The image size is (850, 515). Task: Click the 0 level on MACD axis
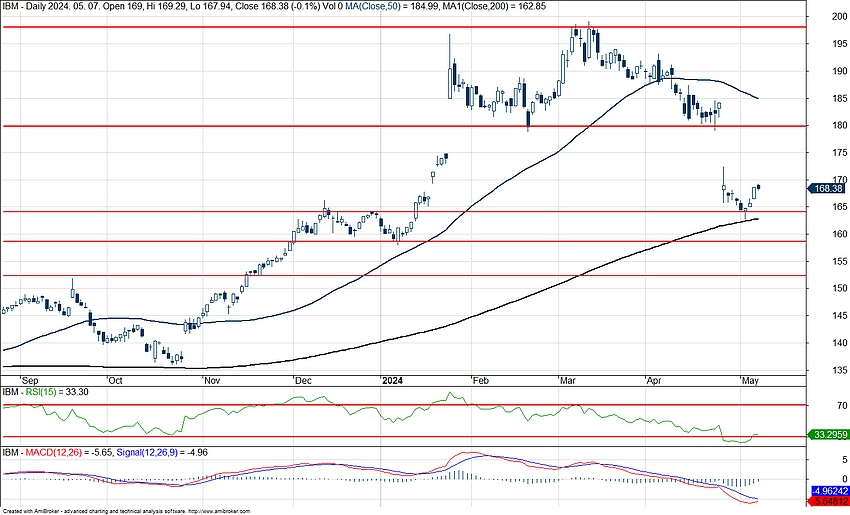click(x=845, y=479)
